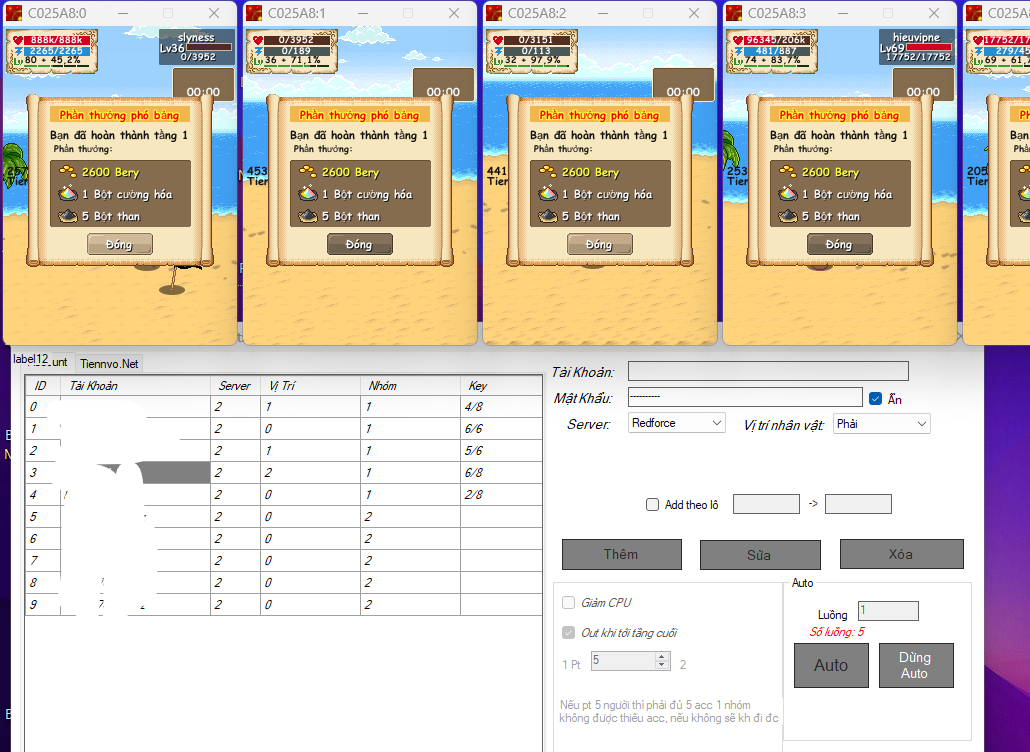Enable the Add theo lô checkbox
Viewport: 1030px width, 752px height.
[x=653, y=505]
